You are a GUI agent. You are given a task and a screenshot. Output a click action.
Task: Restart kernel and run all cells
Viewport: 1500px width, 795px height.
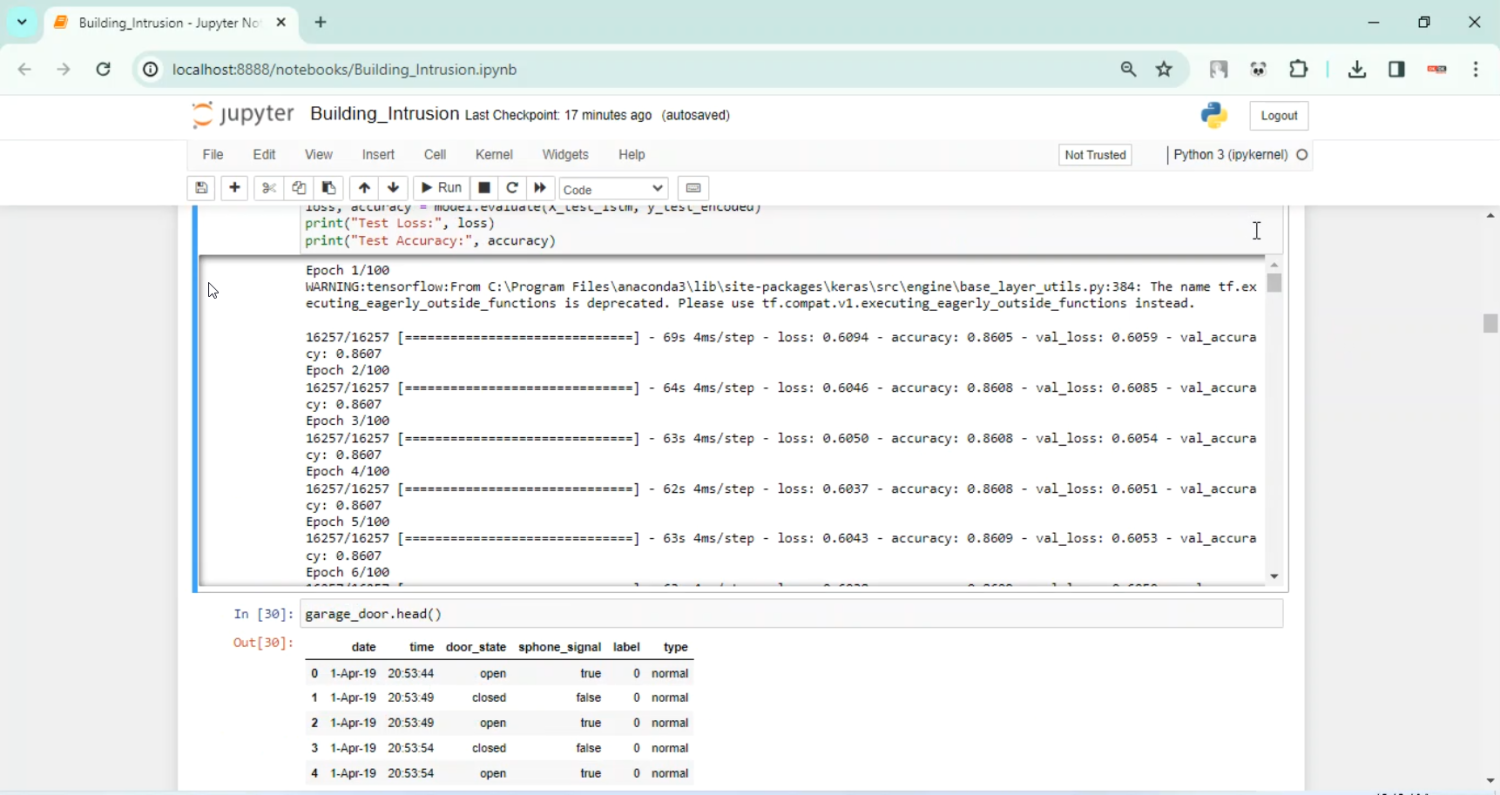tap(540, 188)
